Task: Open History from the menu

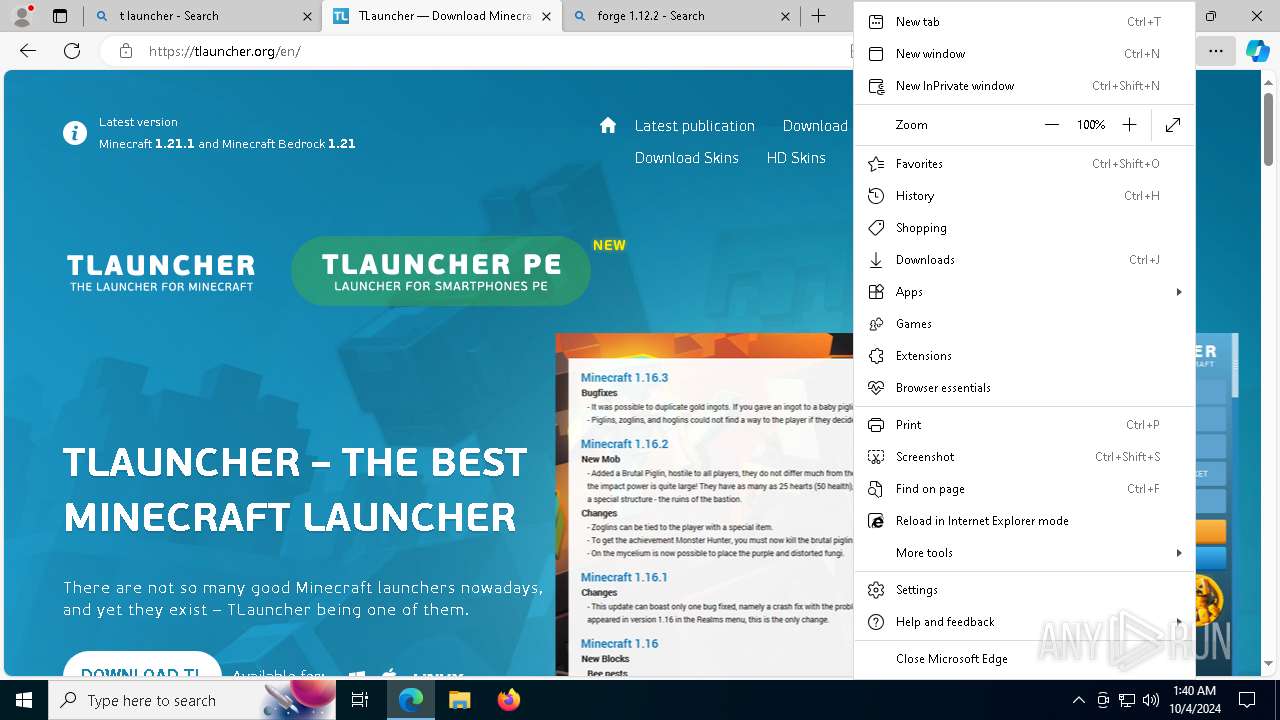Action: (1024, 196)
